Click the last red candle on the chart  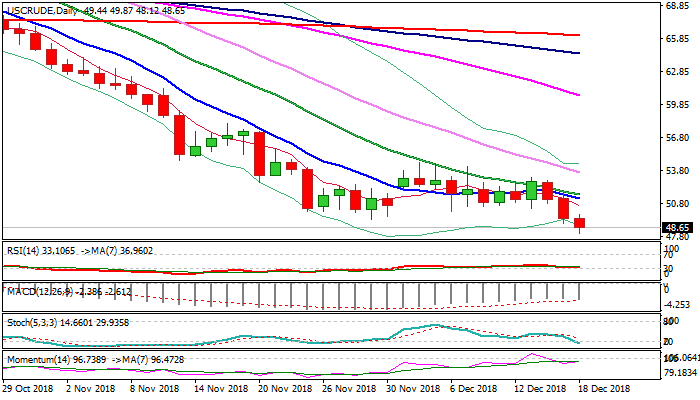pos(580,223)
